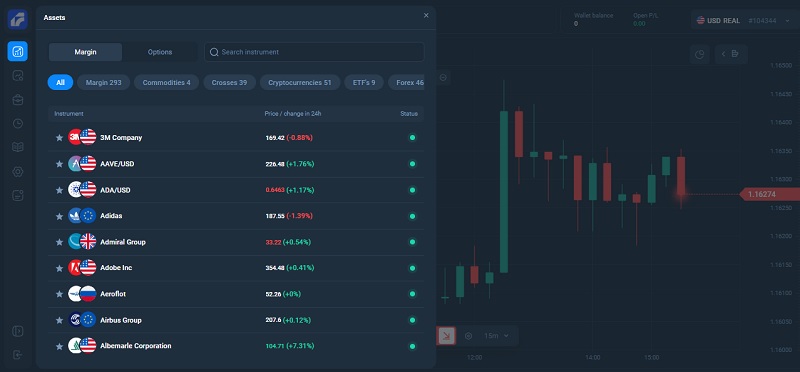
Task: Filter by Cryptocurrencies 51
Action: pos(300,82)
